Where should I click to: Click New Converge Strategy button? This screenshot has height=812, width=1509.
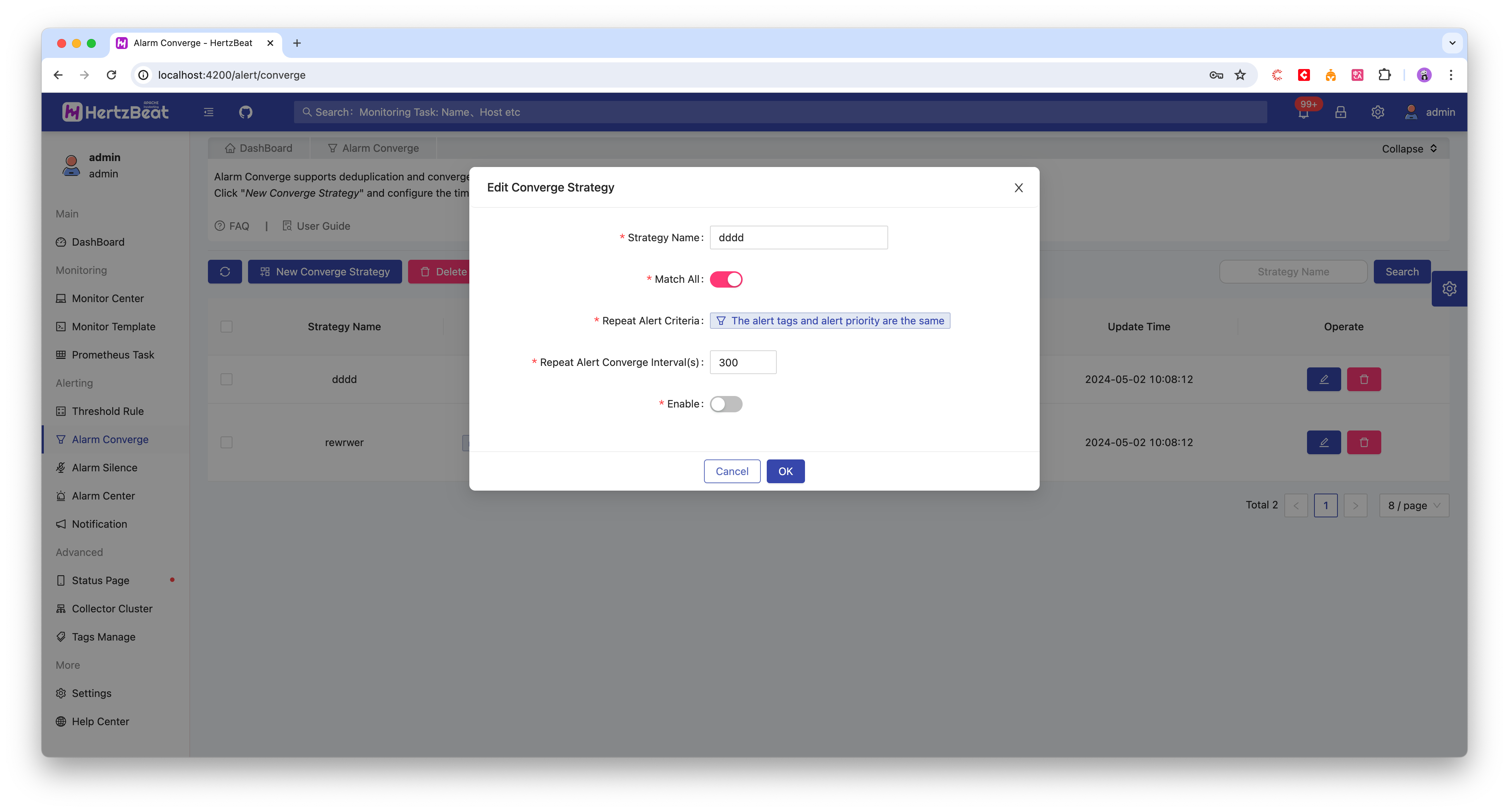click(x=325, y=272)
